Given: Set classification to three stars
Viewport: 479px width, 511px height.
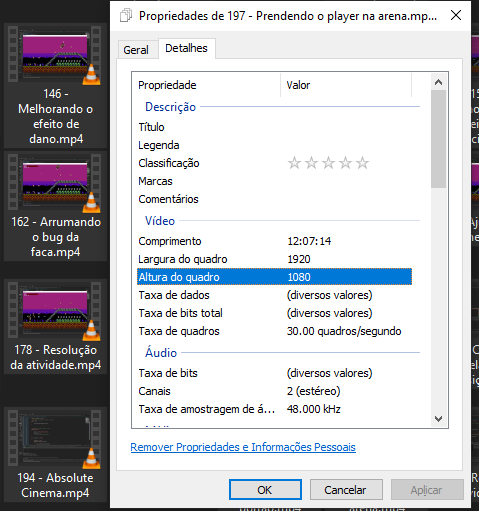Looking at the screenshot, I should point(328,163).
